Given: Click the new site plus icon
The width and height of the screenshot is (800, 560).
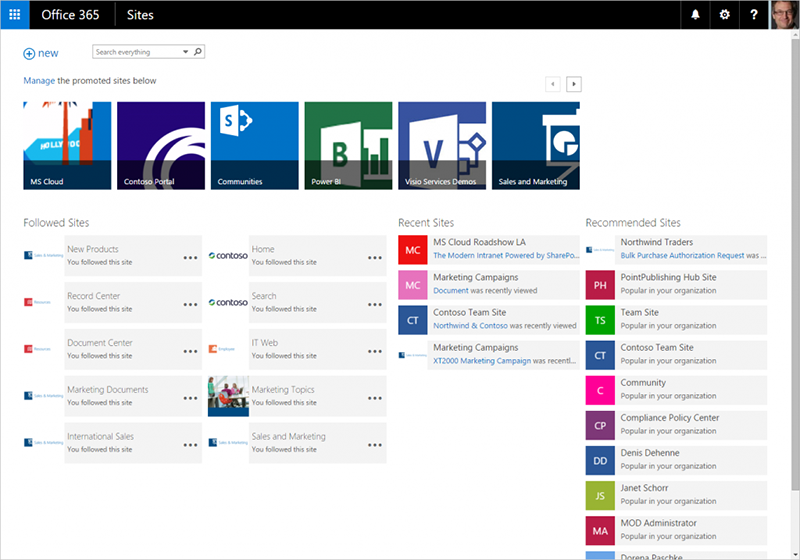Looking at the screenshot, I should [29, 54].
